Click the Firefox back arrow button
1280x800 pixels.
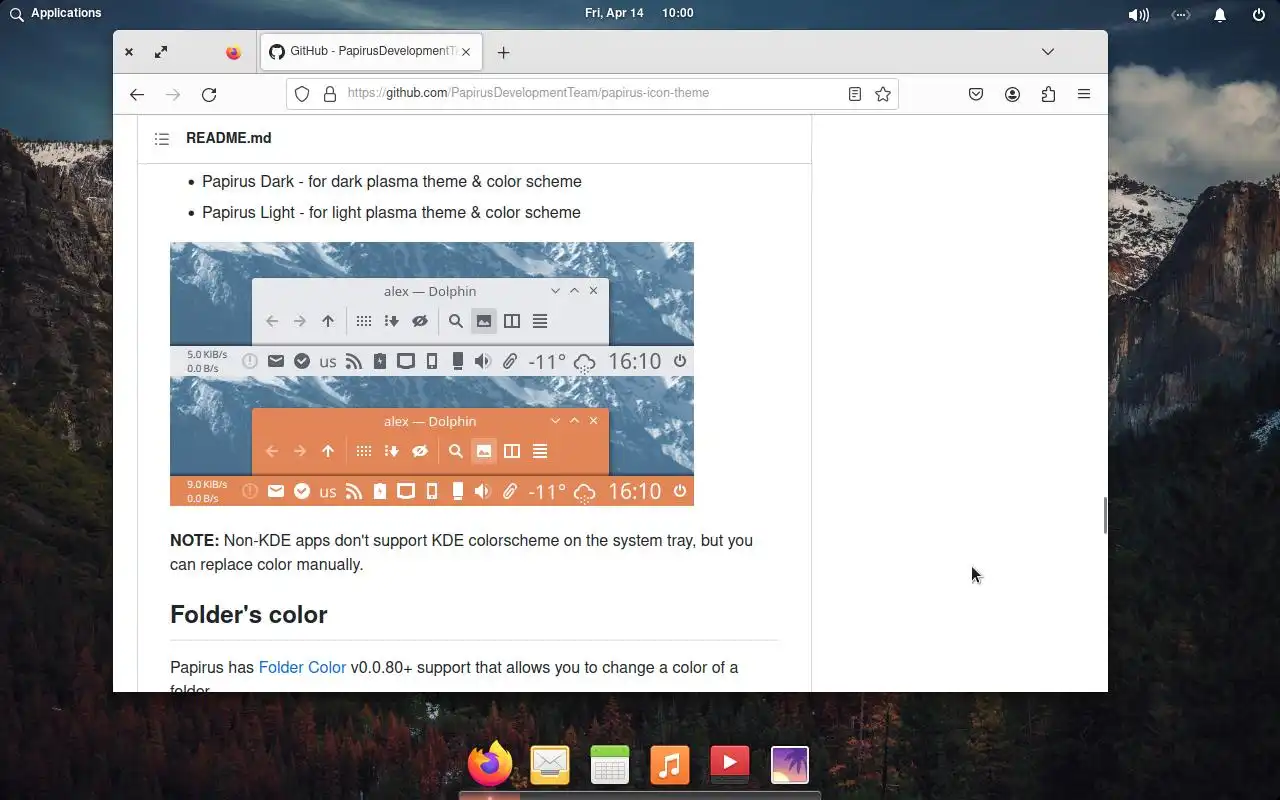pos(137,94)
